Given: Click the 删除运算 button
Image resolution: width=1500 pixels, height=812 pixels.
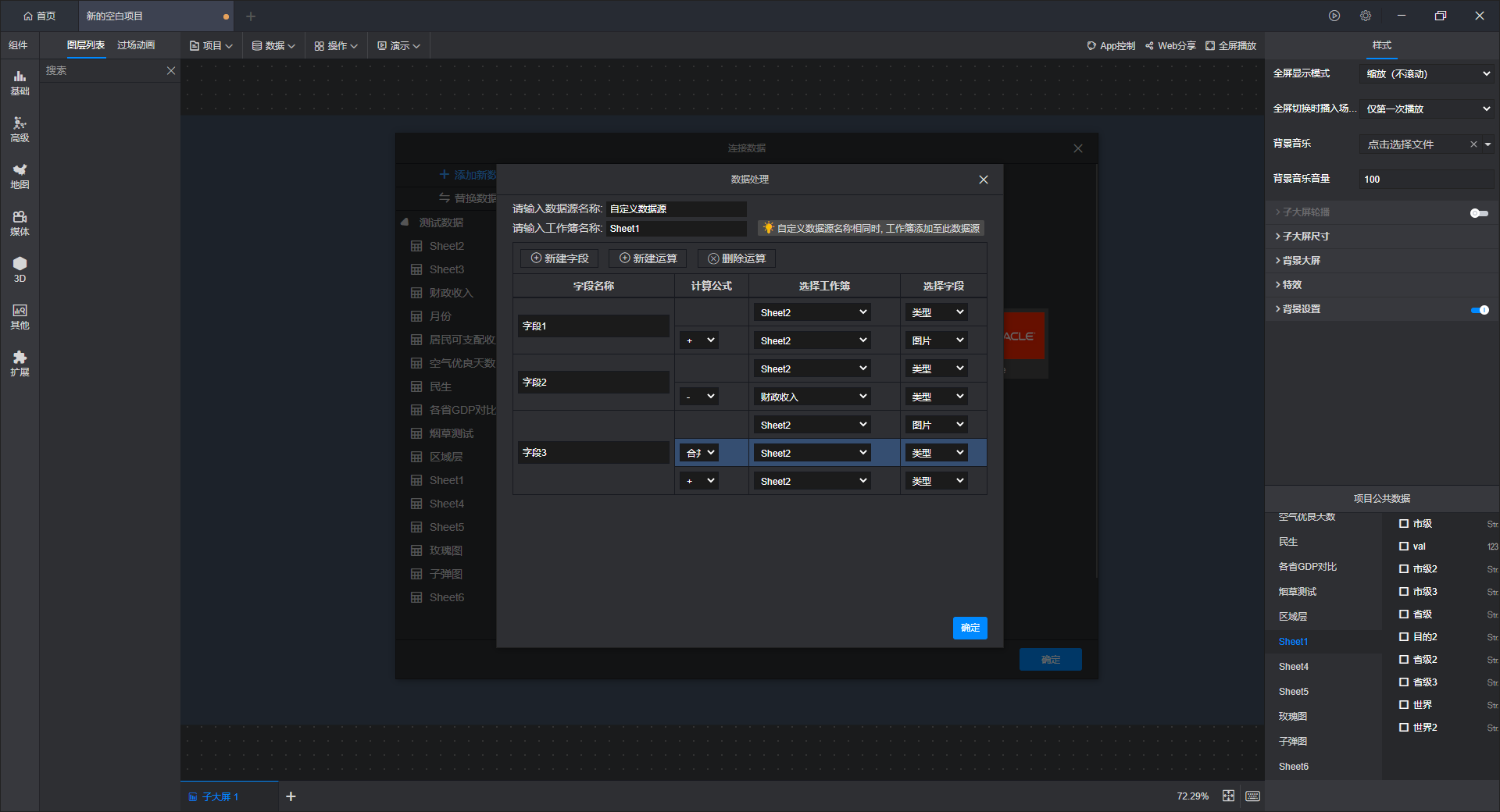Looking at the screenshot, I should point(737,258).
